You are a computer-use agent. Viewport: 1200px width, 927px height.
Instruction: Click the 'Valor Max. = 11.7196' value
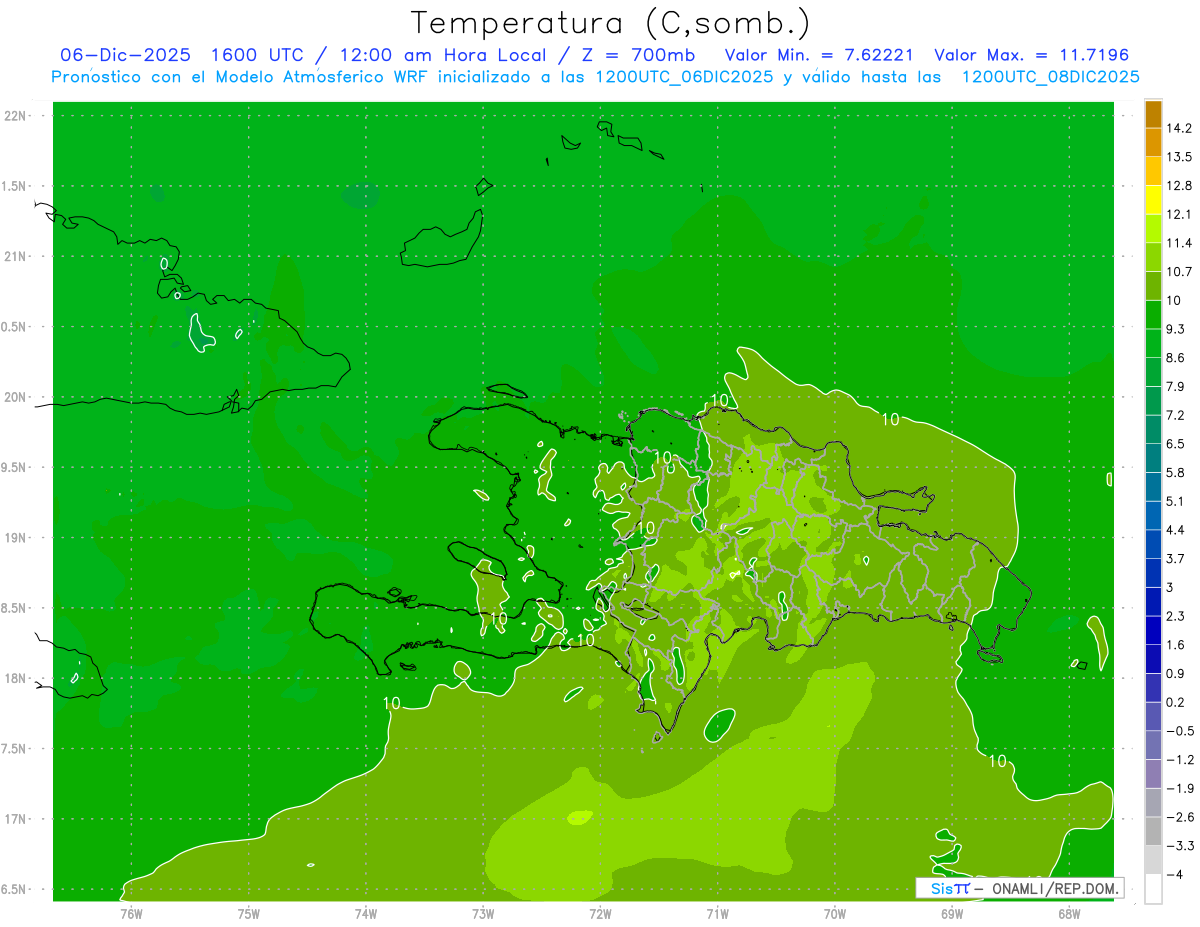1031,55
